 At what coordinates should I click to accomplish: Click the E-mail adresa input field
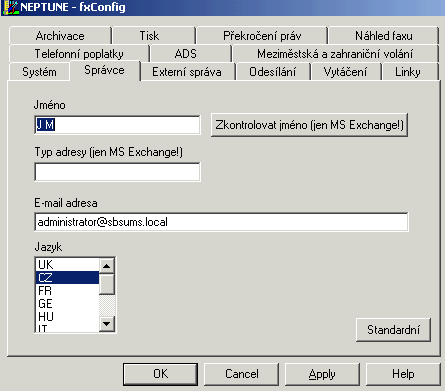(221, 222)
